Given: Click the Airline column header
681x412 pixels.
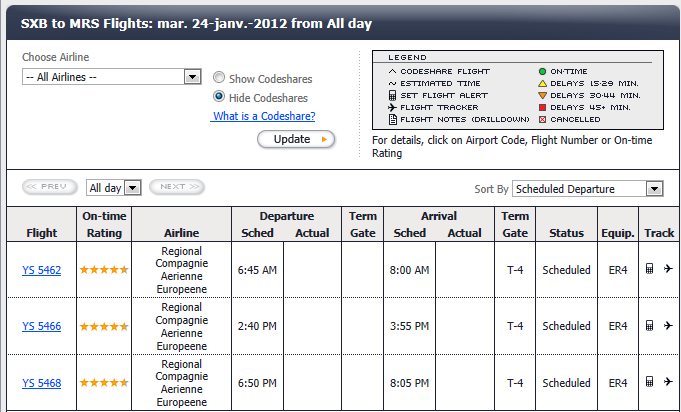Looking at the screenshot, I should pos(182,233).
